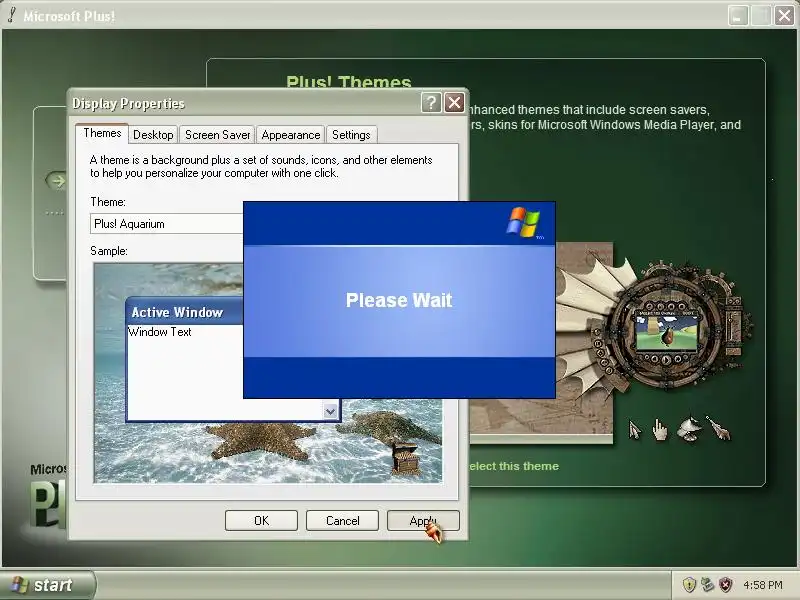
Task: Click the aquarium sample preview image
Action: (268, 372)
